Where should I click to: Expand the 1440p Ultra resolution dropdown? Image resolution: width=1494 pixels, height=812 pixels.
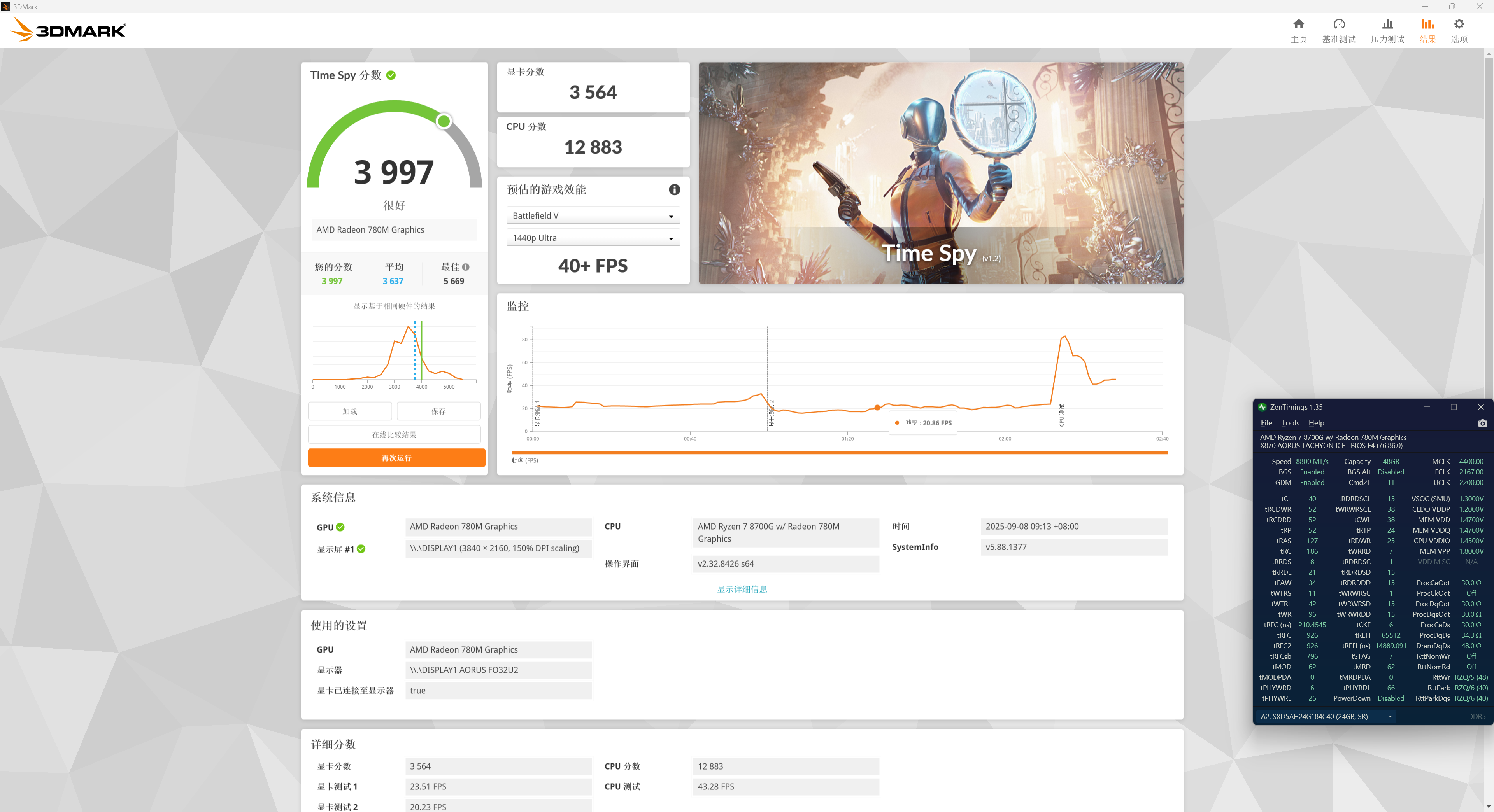click(593, 238)
